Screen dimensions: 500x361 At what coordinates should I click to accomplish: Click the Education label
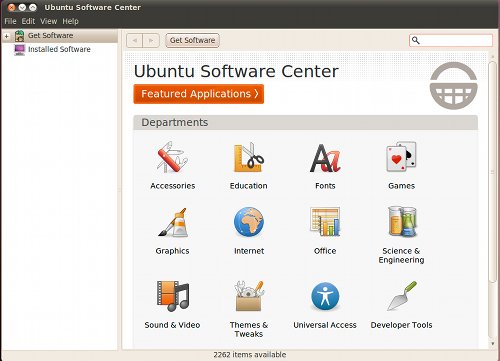point(249,186)
